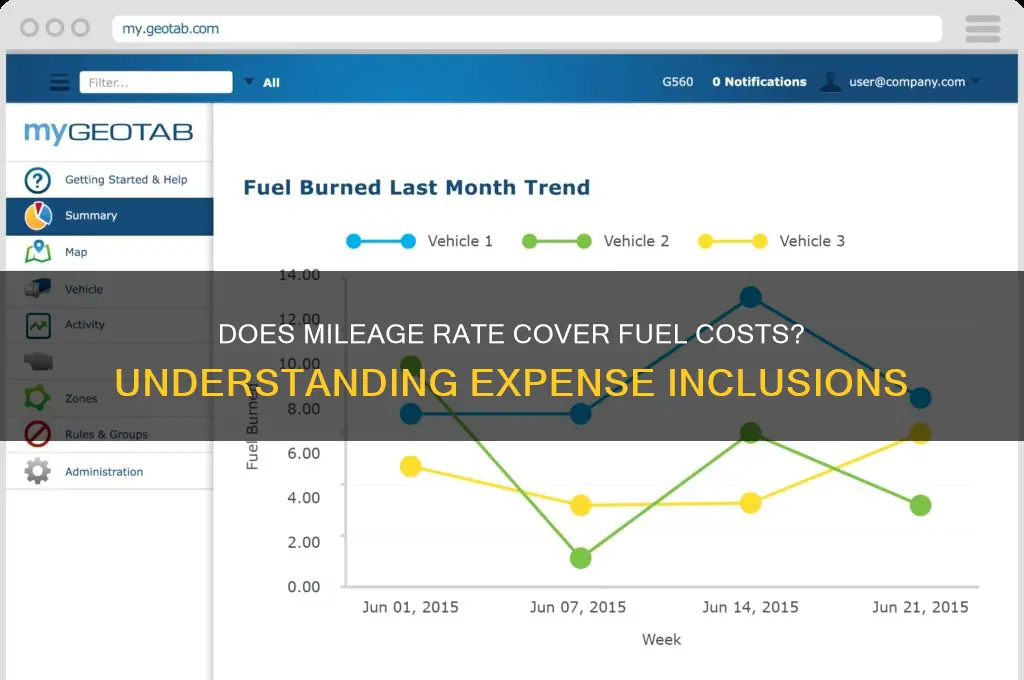Viewport: 1024px width, 680px height.
Task: Click the user avatar icon in header
Action: (x=831, y=82)
